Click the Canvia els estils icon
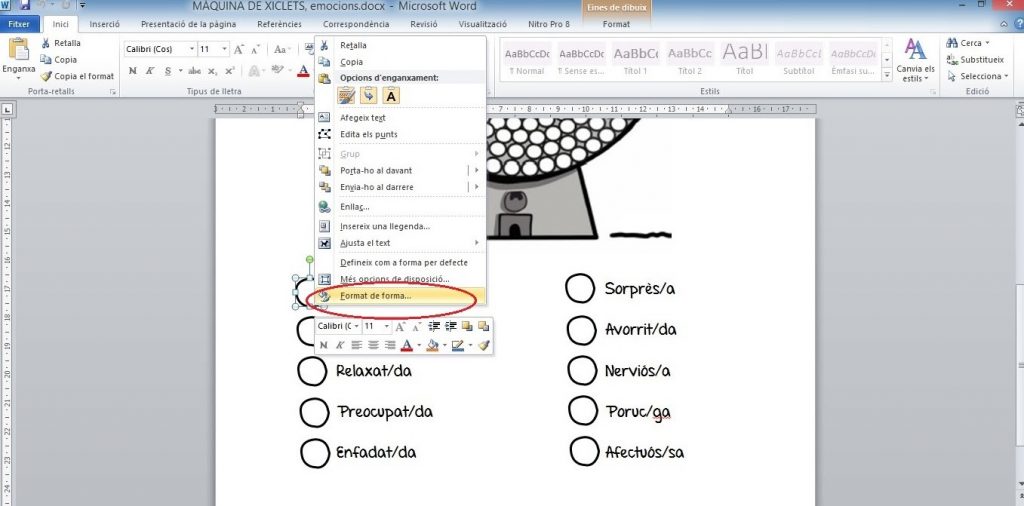 click(915, 60)
